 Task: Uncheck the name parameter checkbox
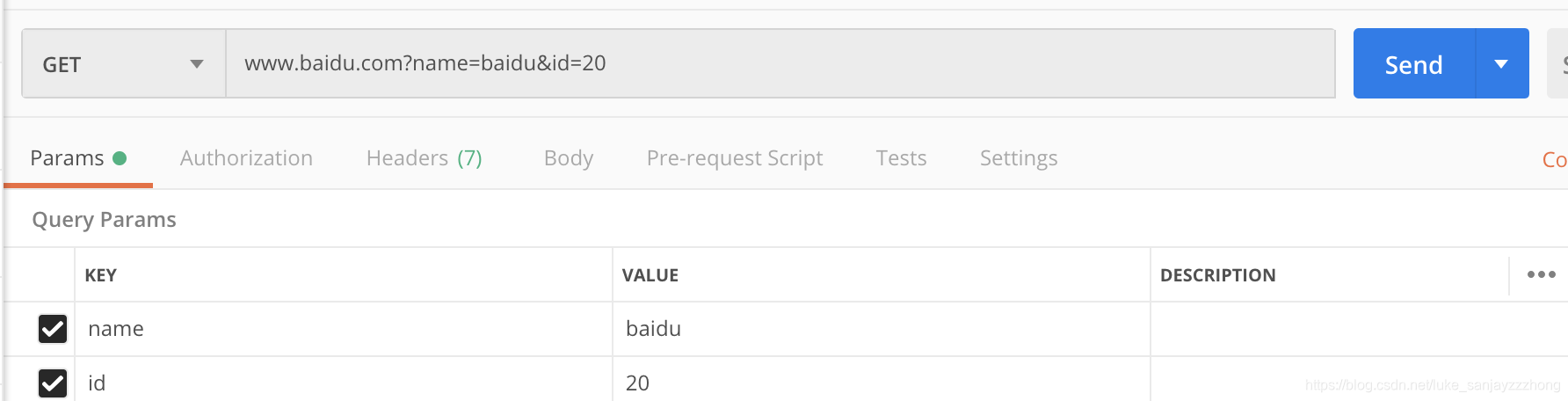(x=53, y=329)
